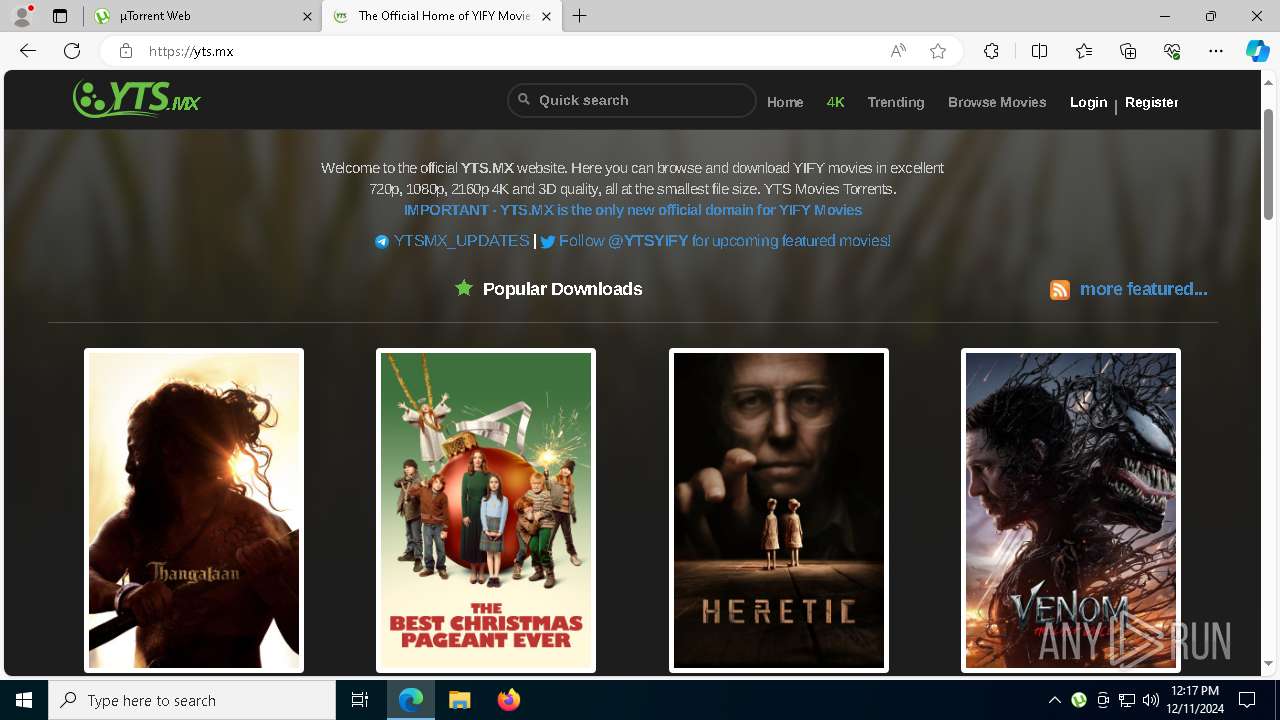Image resolution: width=1280 pixels, height=720 pixels.
Task: Open the Browse Movies menu item
Action: tap(997, 102)
